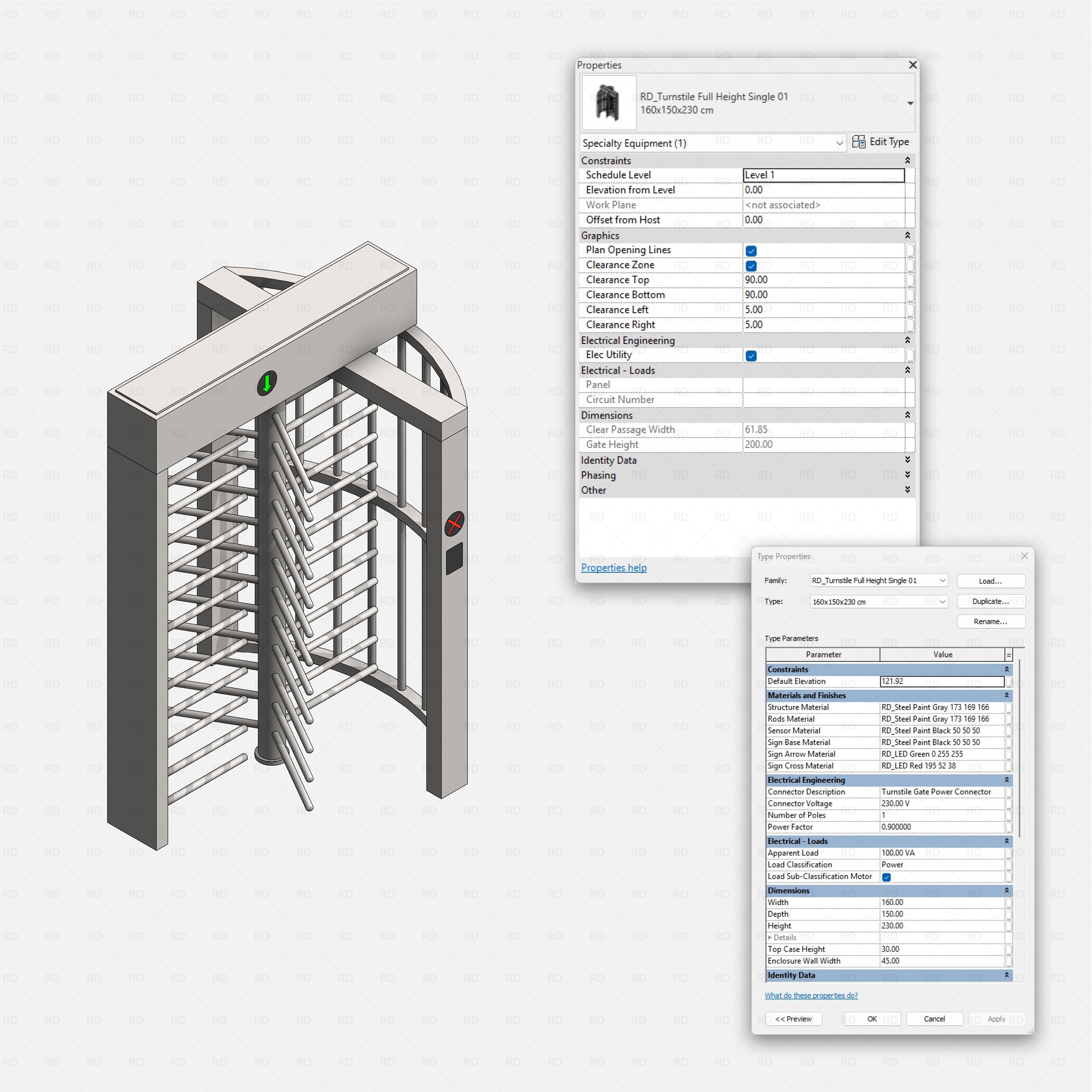
Task: Click the associate button beside Plan Opening Lines
Action: click(x=910, y=250)
